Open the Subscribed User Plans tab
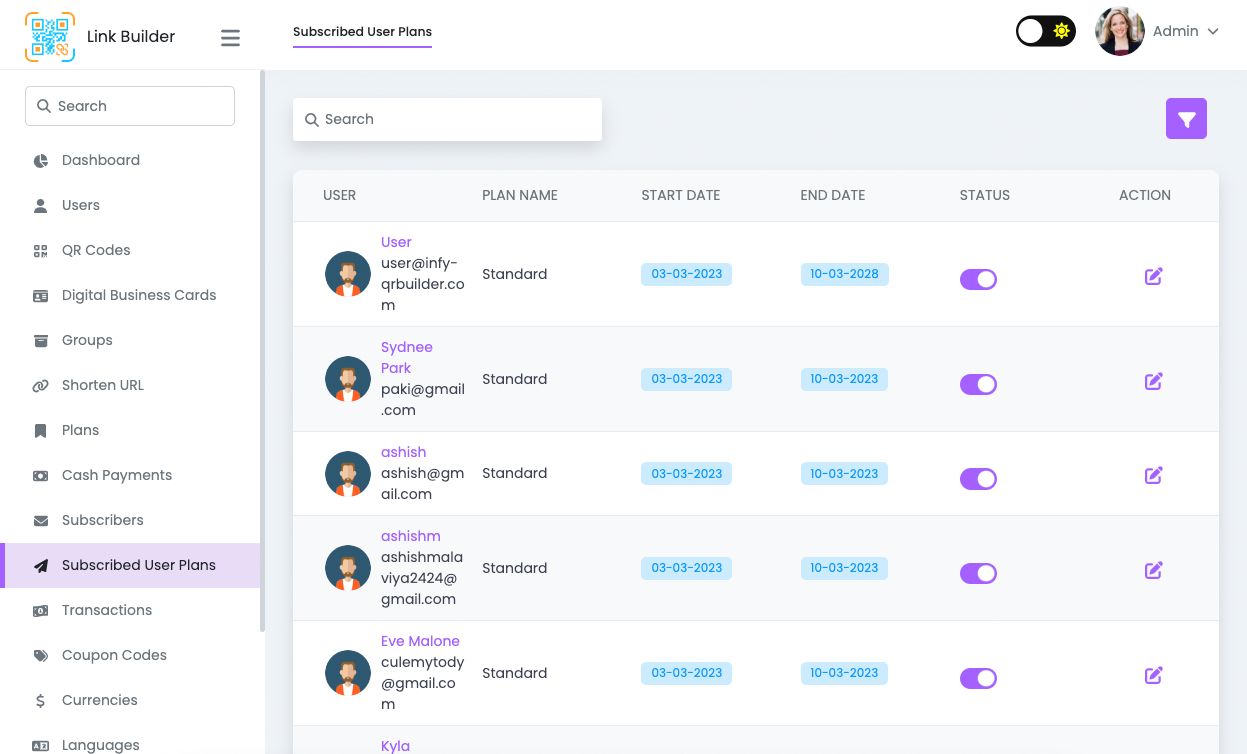This screenshot has width=1247, height=754. pos(362,32)
